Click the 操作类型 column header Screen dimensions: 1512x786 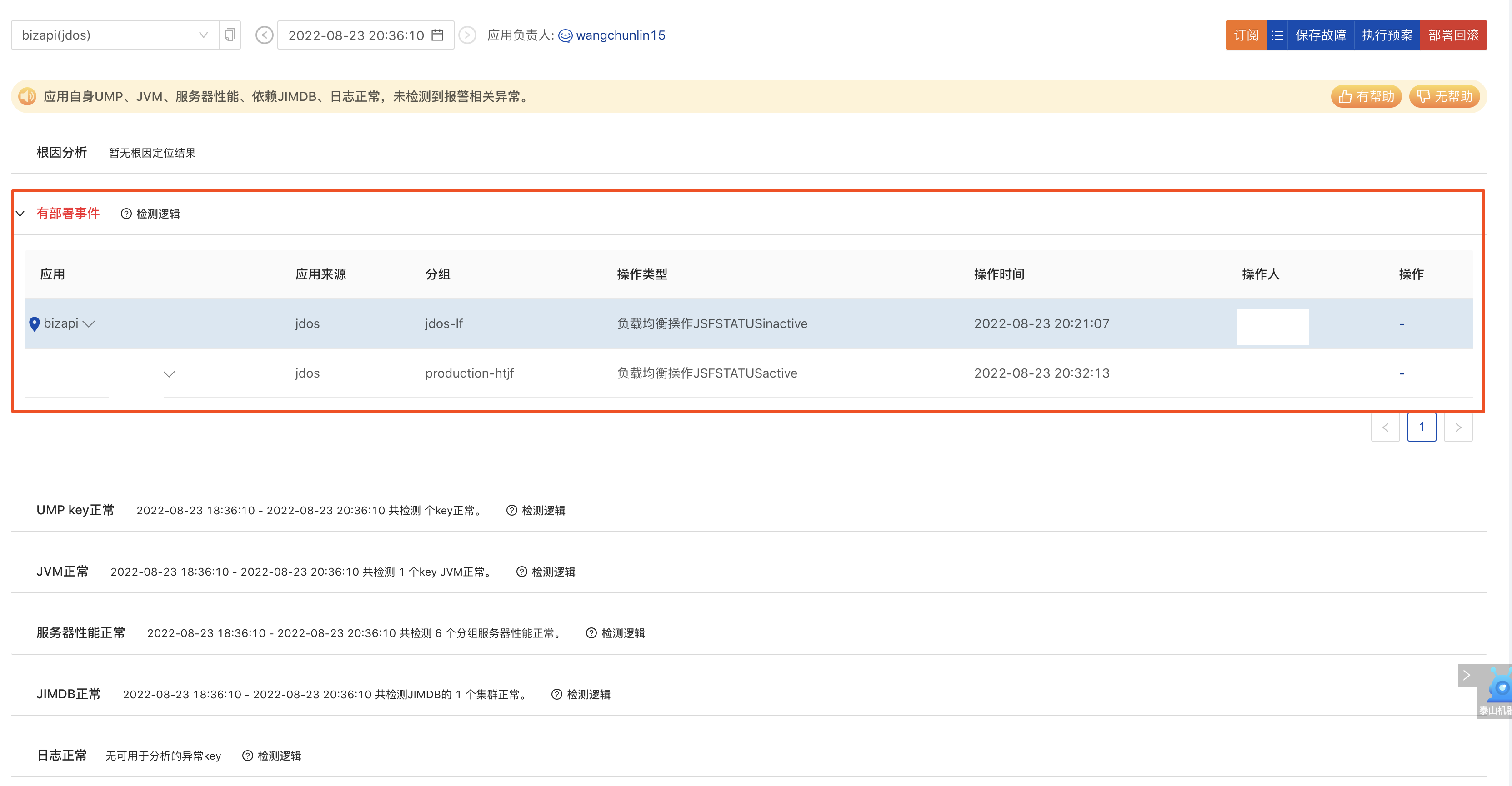coord(642,274)
